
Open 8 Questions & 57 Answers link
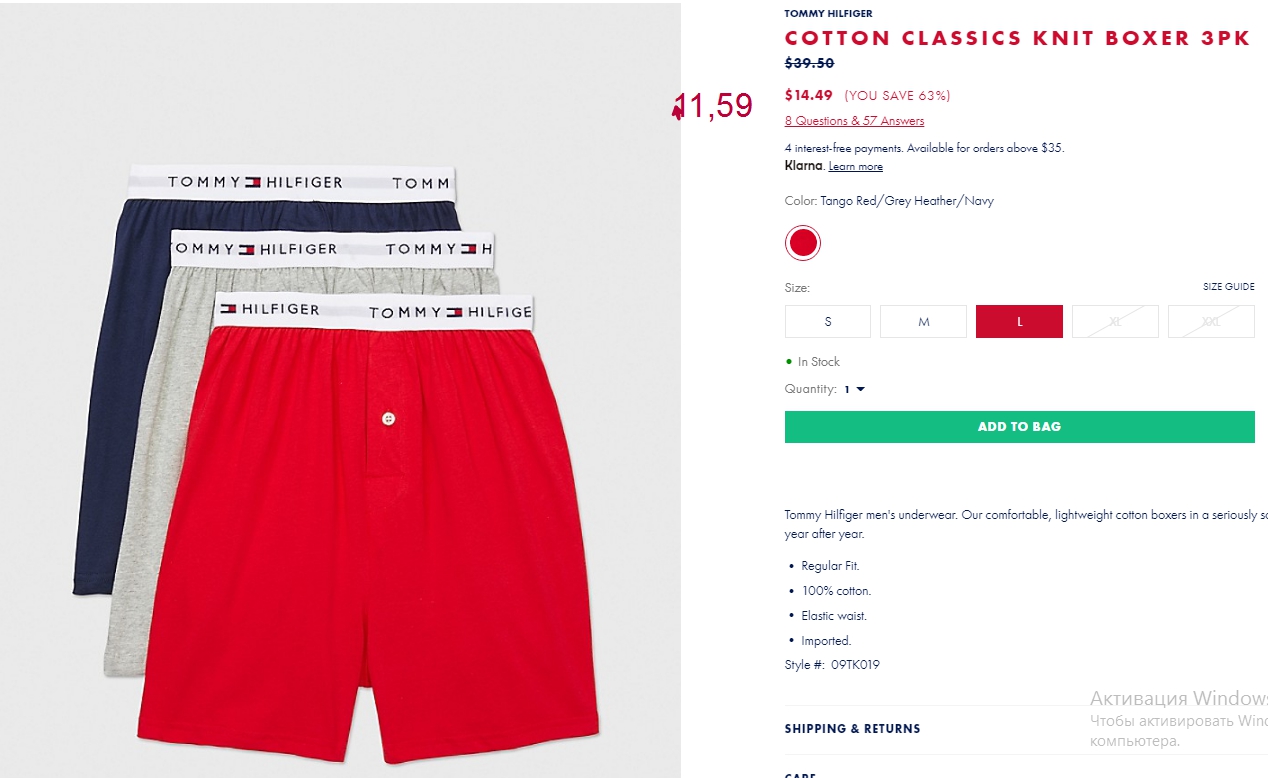click(854, 121)
